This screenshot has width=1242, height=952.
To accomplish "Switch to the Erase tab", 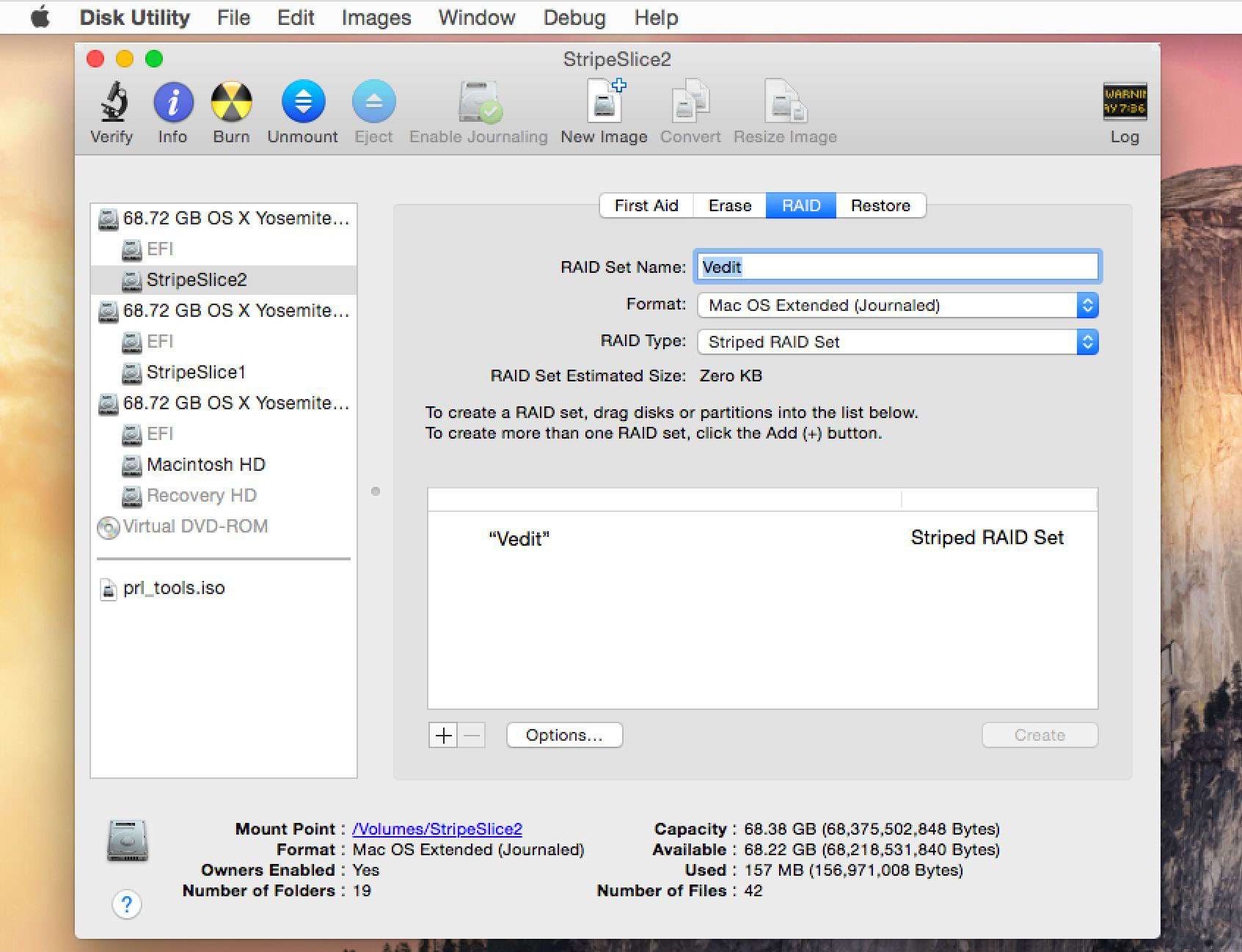I will [x=730, y=205].
